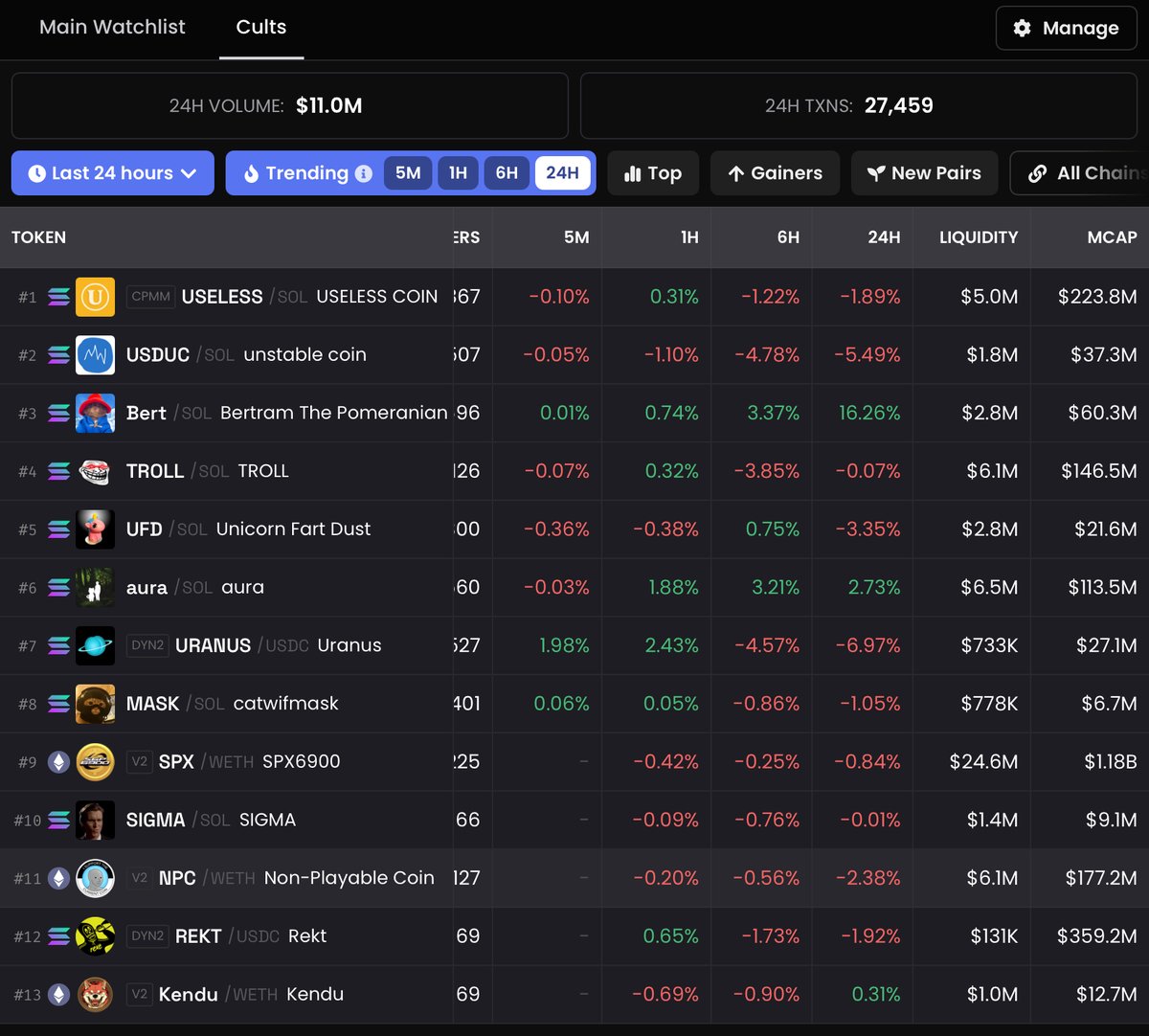Click the bar chart icon in Top
1149x1036 pixels.
(632, 173)
